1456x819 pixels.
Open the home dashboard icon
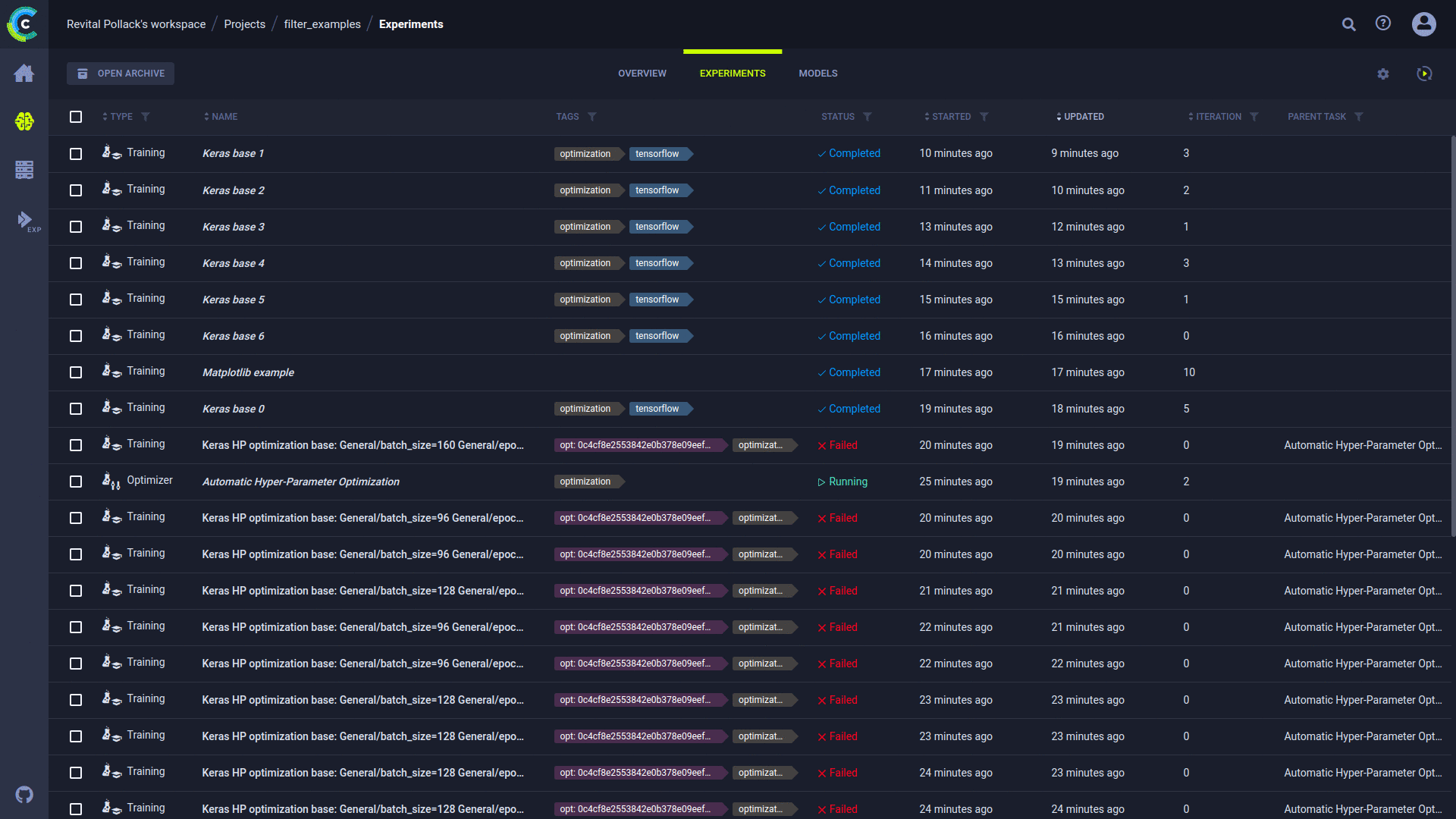tap(24, 73)
